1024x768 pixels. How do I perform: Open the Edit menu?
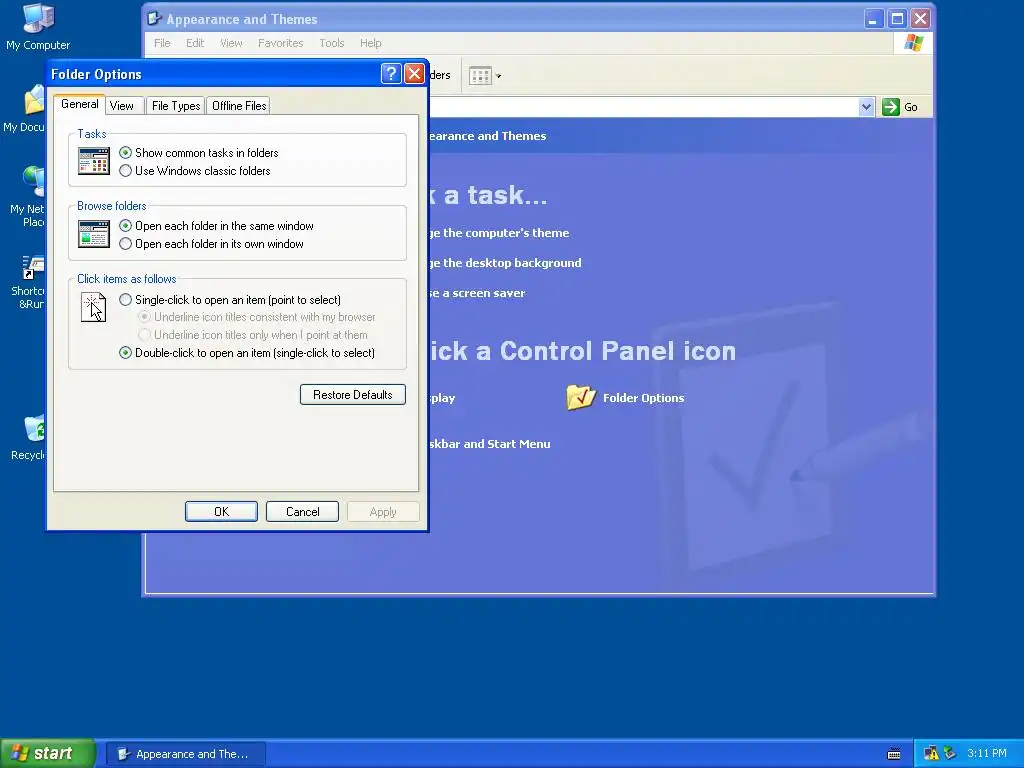tap(195, 43)
